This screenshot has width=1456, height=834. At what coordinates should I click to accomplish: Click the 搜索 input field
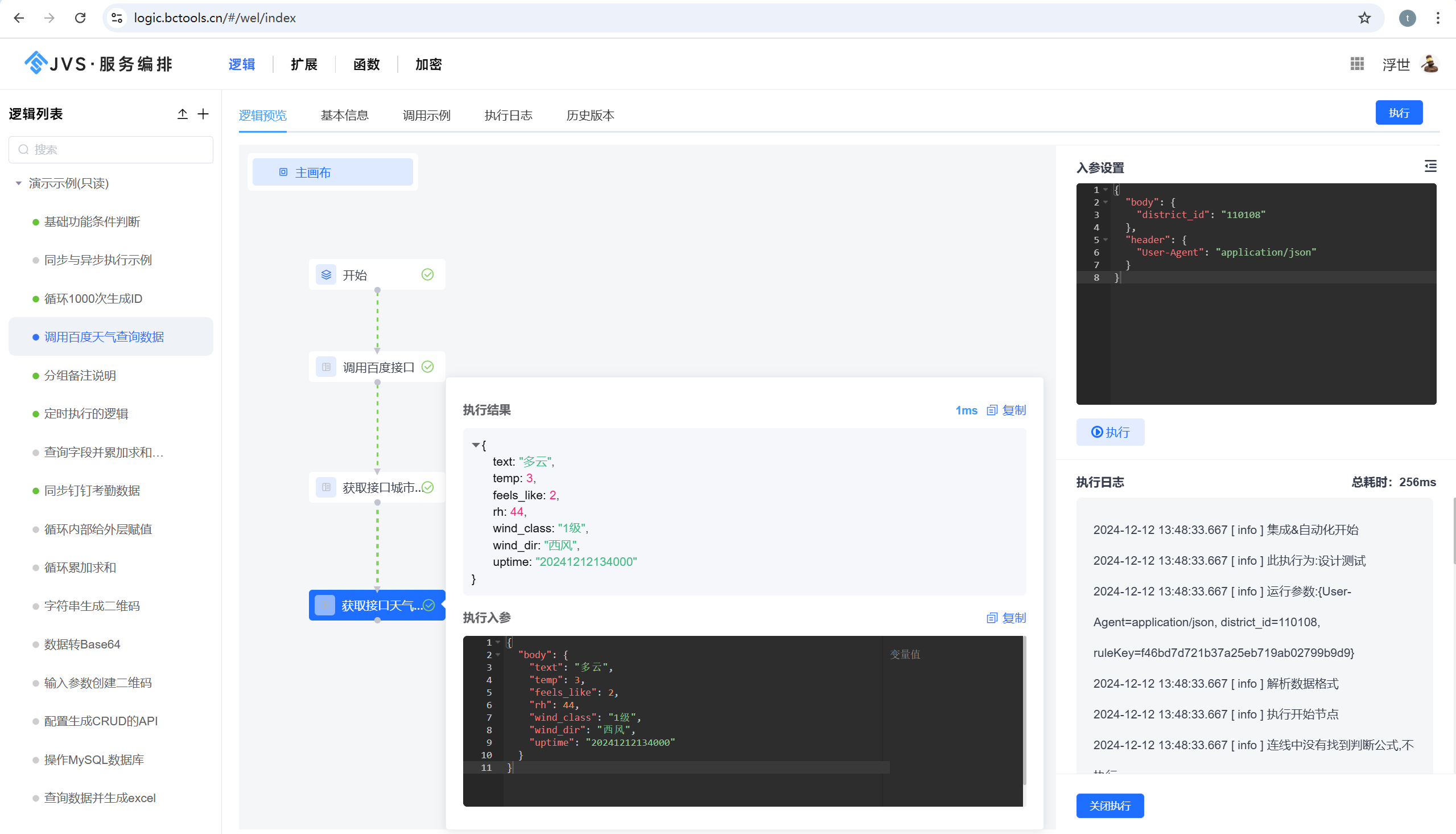[x=111, y=150]
